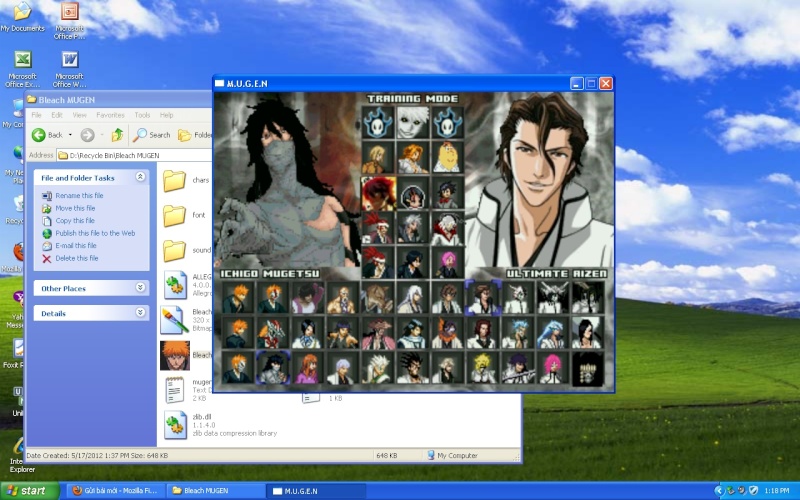Click the Windows start button
This screenshot has width=800, height=500.
[30, 491]
